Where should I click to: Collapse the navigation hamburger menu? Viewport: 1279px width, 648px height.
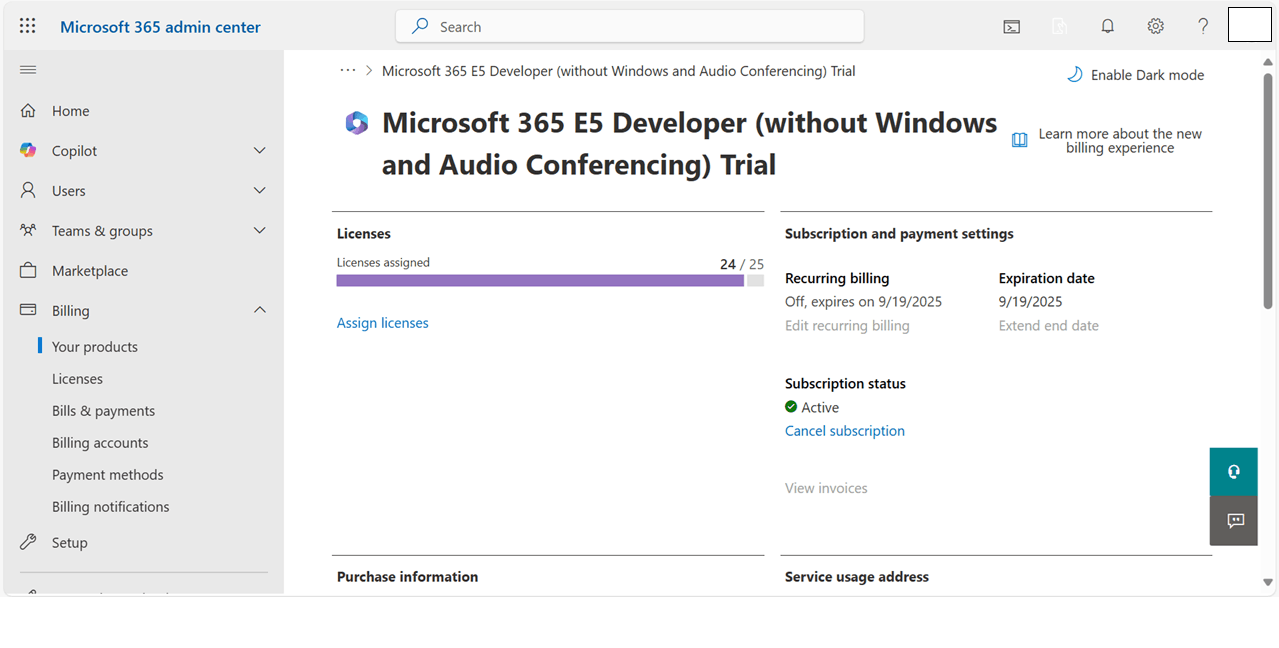point(28,69)
